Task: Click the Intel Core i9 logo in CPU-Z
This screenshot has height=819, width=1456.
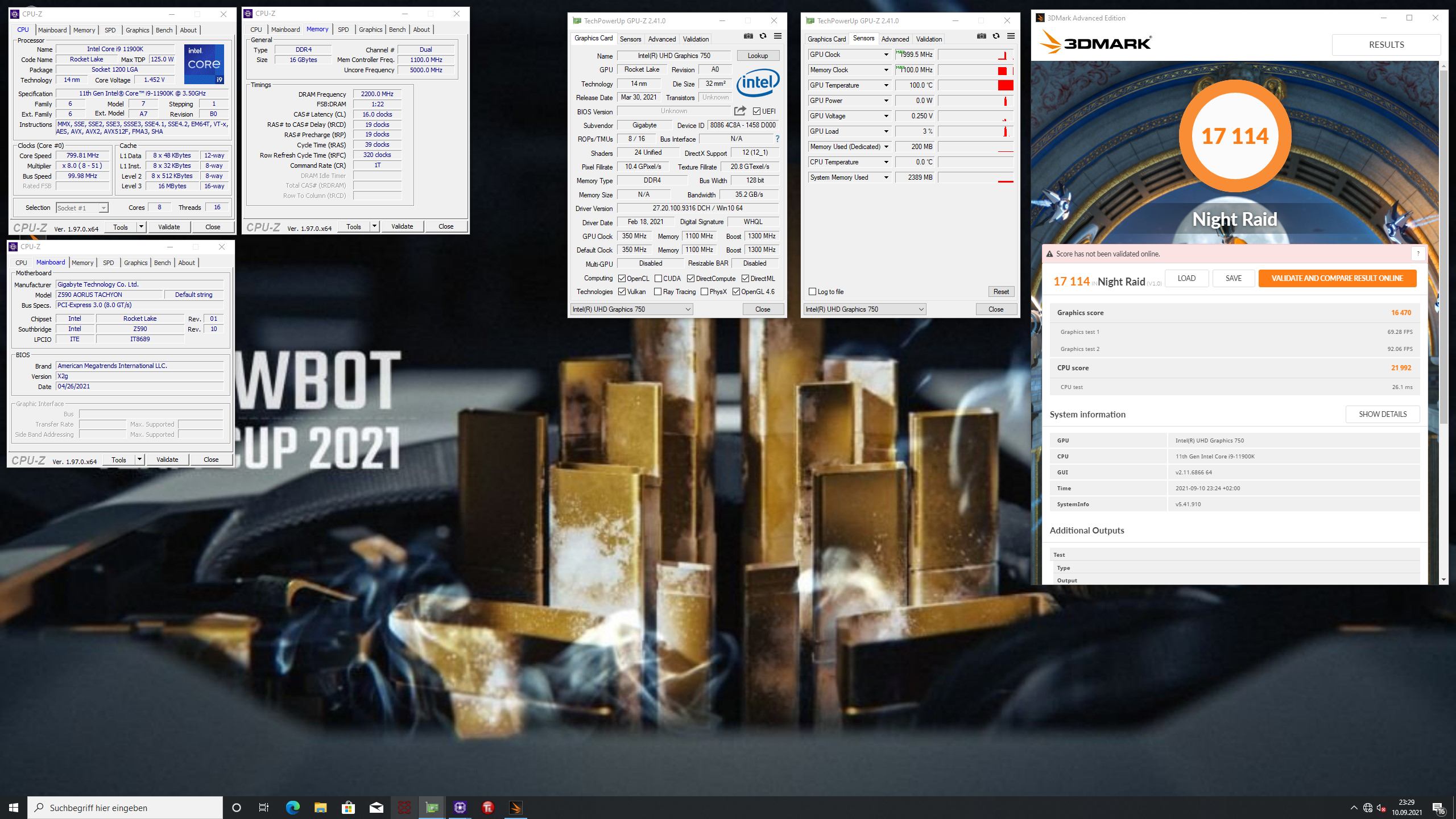Action: point(204,64)
